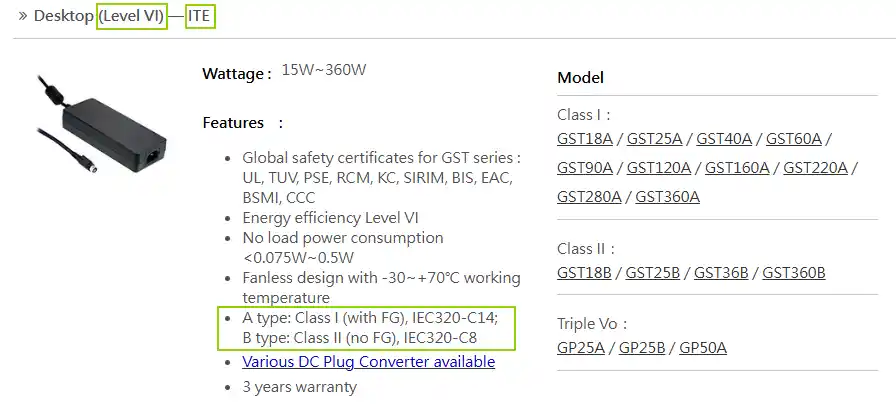Image resolution: width=896 pixels, height=409 pixels.
Task: Open the GST220A model link
Action: [x=815, y=167]
